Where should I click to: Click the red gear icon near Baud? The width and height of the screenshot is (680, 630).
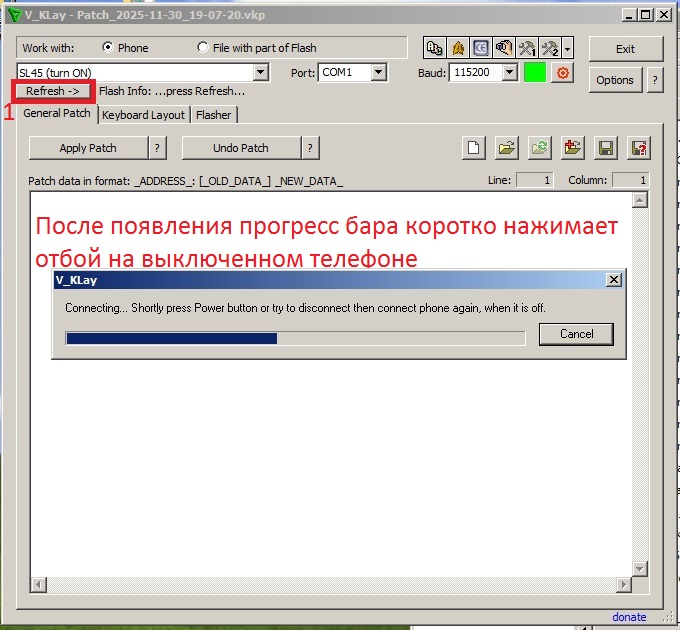tap(562, 73)
